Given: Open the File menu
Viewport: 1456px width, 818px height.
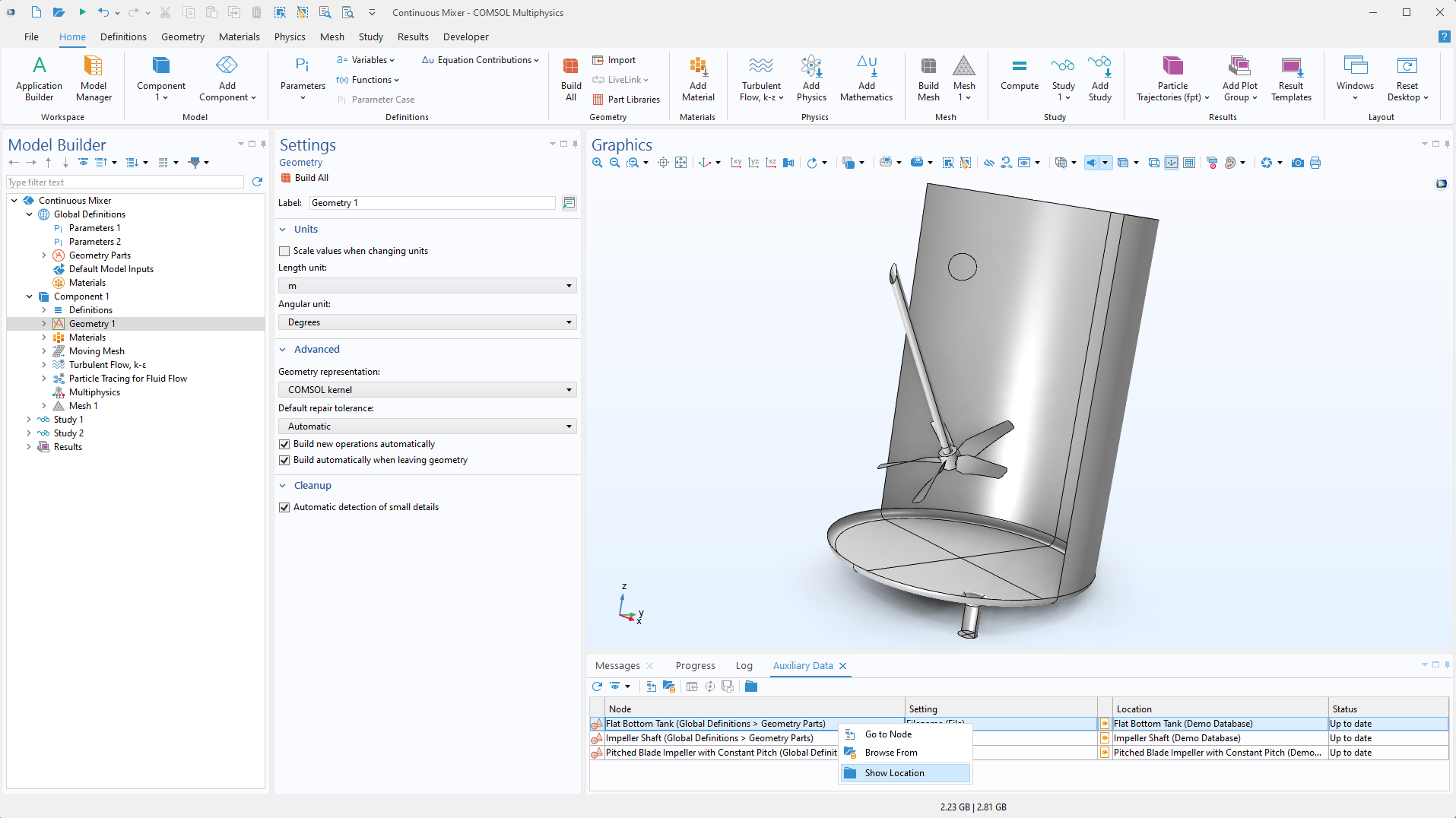Looking at the screenshot, I should coord(31,36).
